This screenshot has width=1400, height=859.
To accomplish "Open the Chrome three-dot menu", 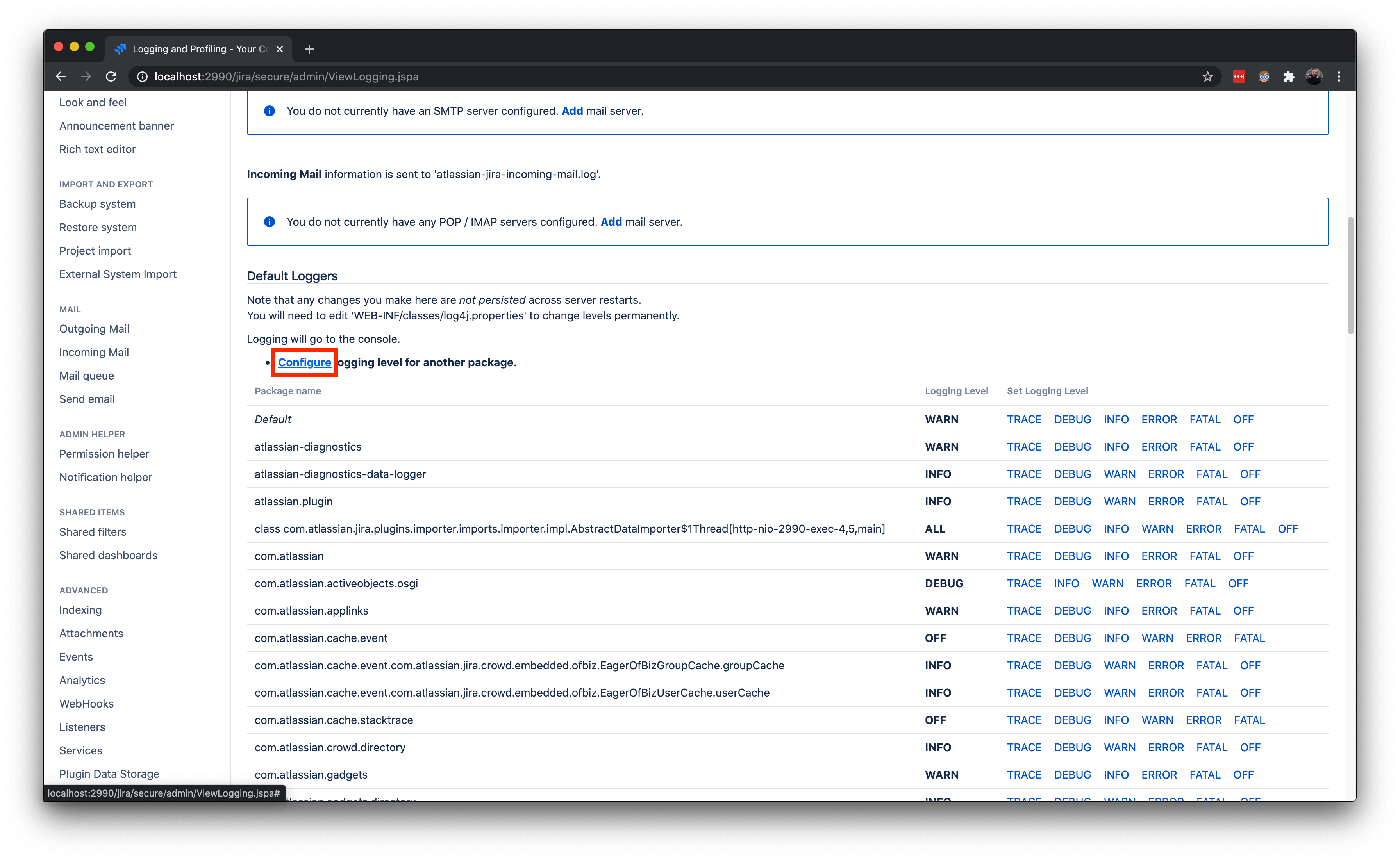I will [1339, 77].
